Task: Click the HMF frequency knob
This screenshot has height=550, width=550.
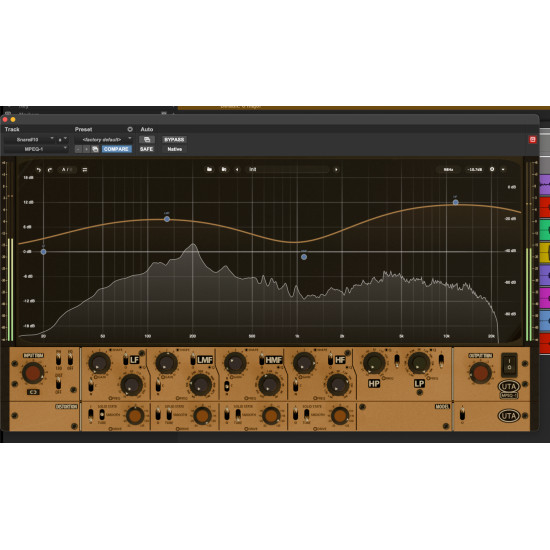Action: pos(269,385)
